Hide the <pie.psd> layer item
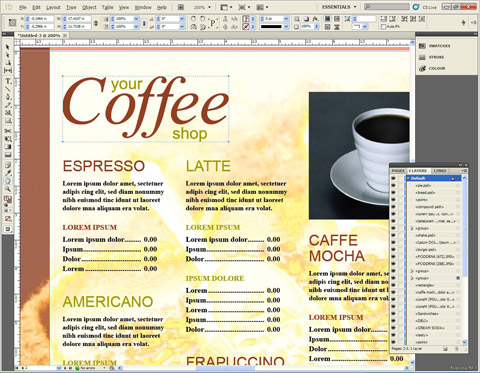Viewport: 480px width, 373px height. pos(394,185)
